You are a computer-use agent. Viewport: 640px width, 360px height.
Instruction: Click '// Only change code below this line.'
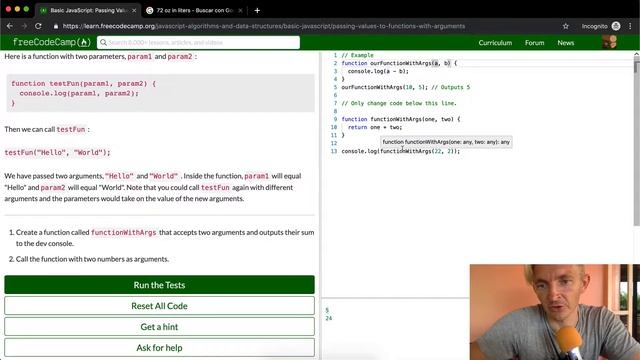pyautogui.click(x=399, y=103)
